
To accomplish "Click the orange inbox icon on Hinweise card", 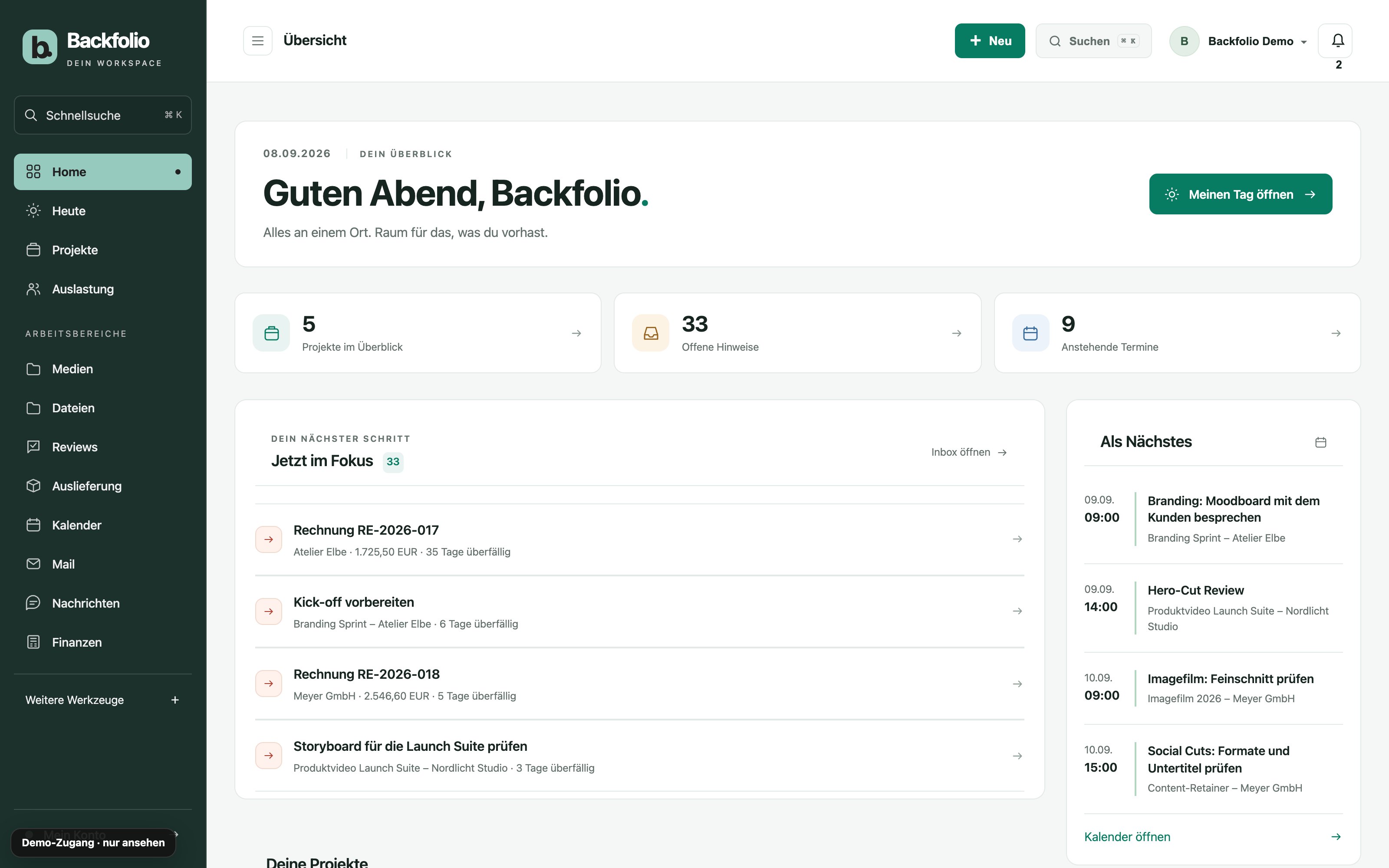I will coord(651,333).
